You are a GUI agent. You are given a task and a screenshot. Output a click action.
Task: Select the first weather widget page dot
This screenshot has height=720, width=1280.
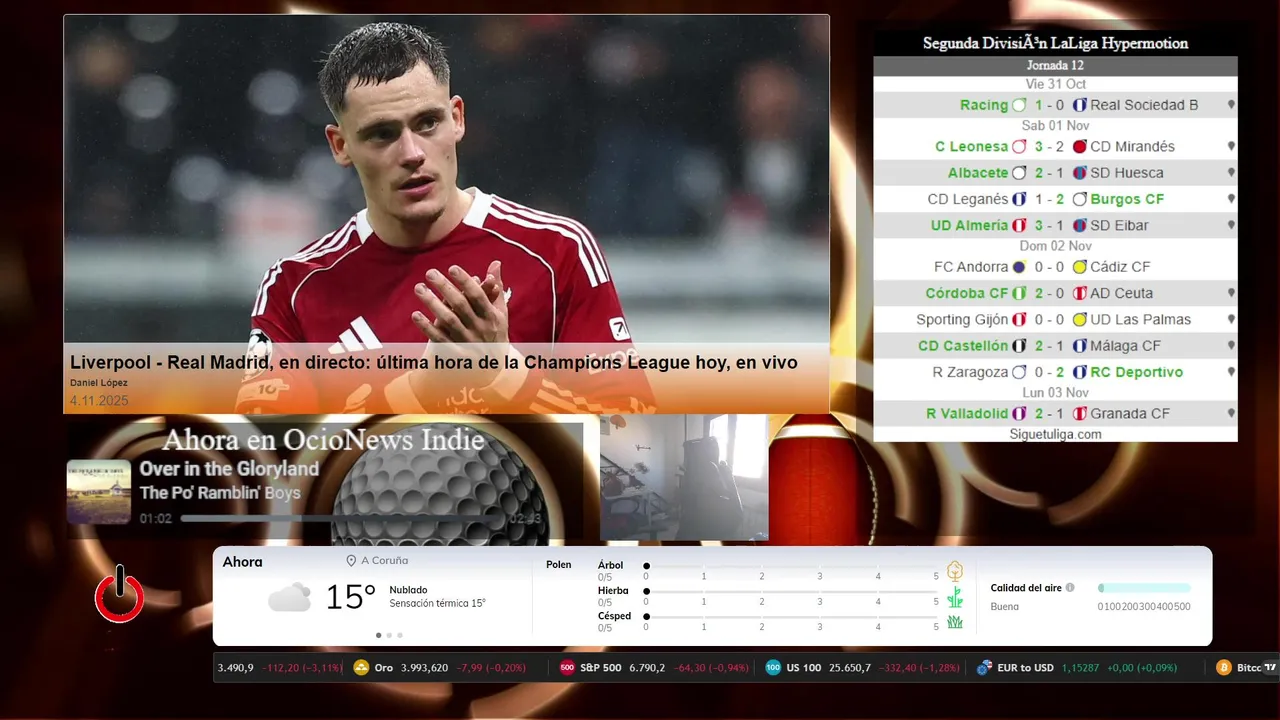point(378,635)
